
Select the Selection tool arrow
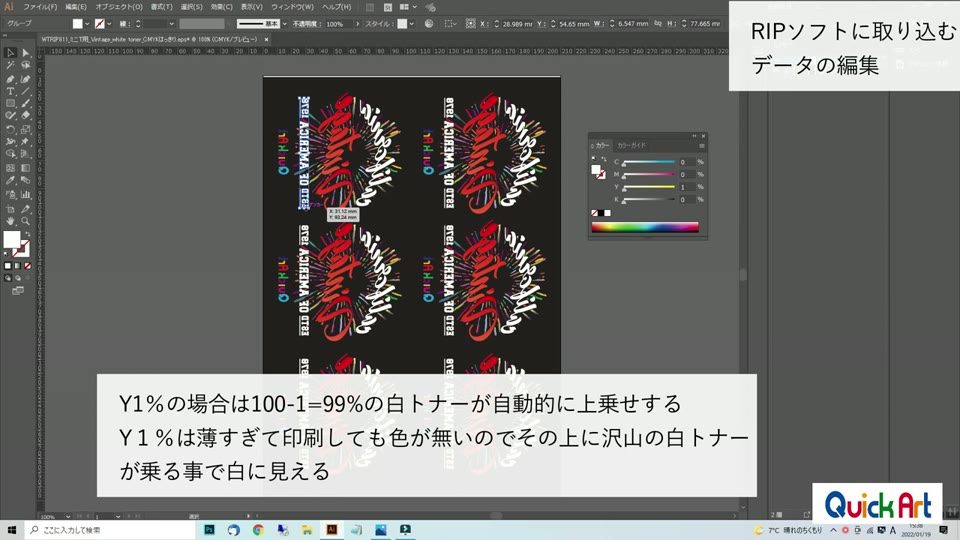tap(10, 53)
